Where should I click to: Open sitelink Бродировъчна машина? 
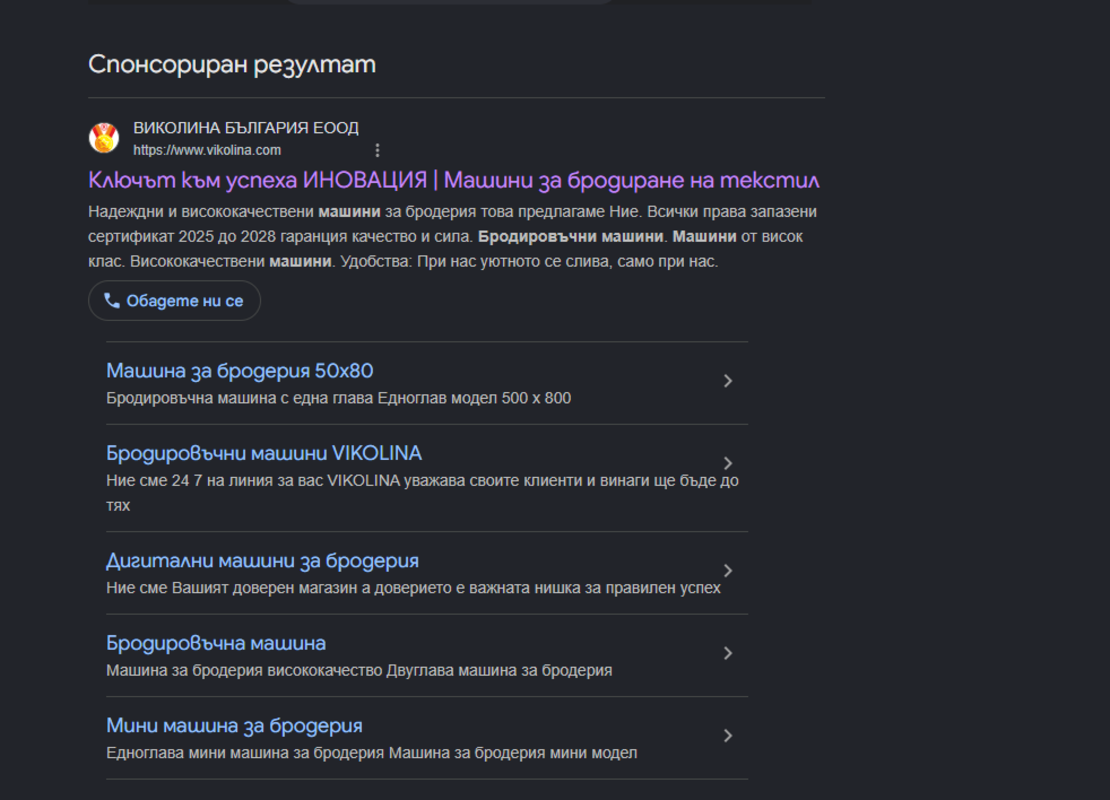coord(216,643)
